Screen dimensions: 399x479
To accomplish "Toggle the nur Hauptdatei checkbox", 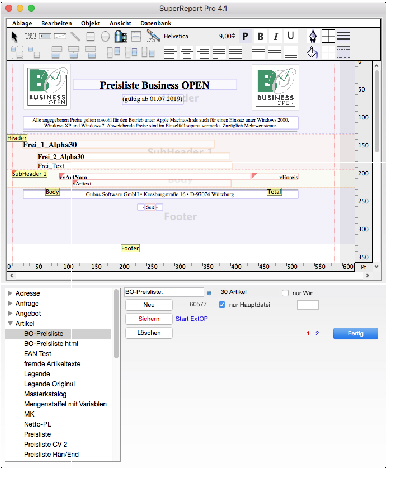I will coord(222,305).
